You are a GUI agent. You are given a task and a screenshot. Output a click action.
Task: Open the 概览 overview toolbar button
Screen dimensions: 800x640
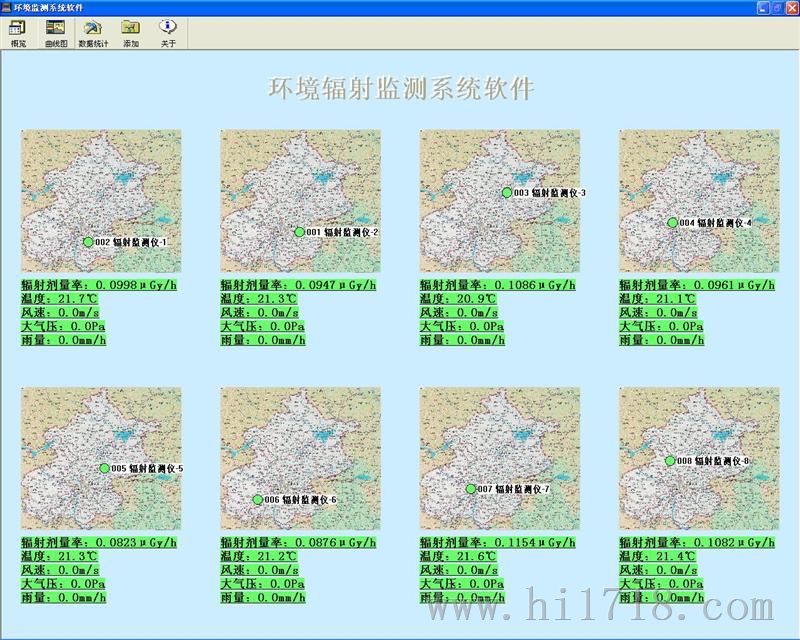tap(18, 34)
